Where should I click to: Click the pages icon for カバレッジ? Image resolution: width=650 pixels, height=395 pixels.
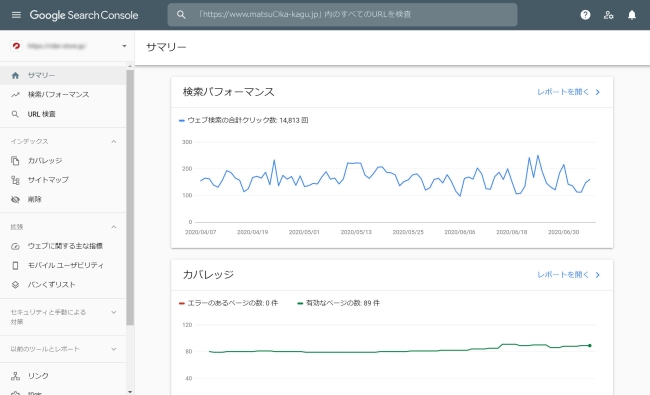[x=15, y=160]
